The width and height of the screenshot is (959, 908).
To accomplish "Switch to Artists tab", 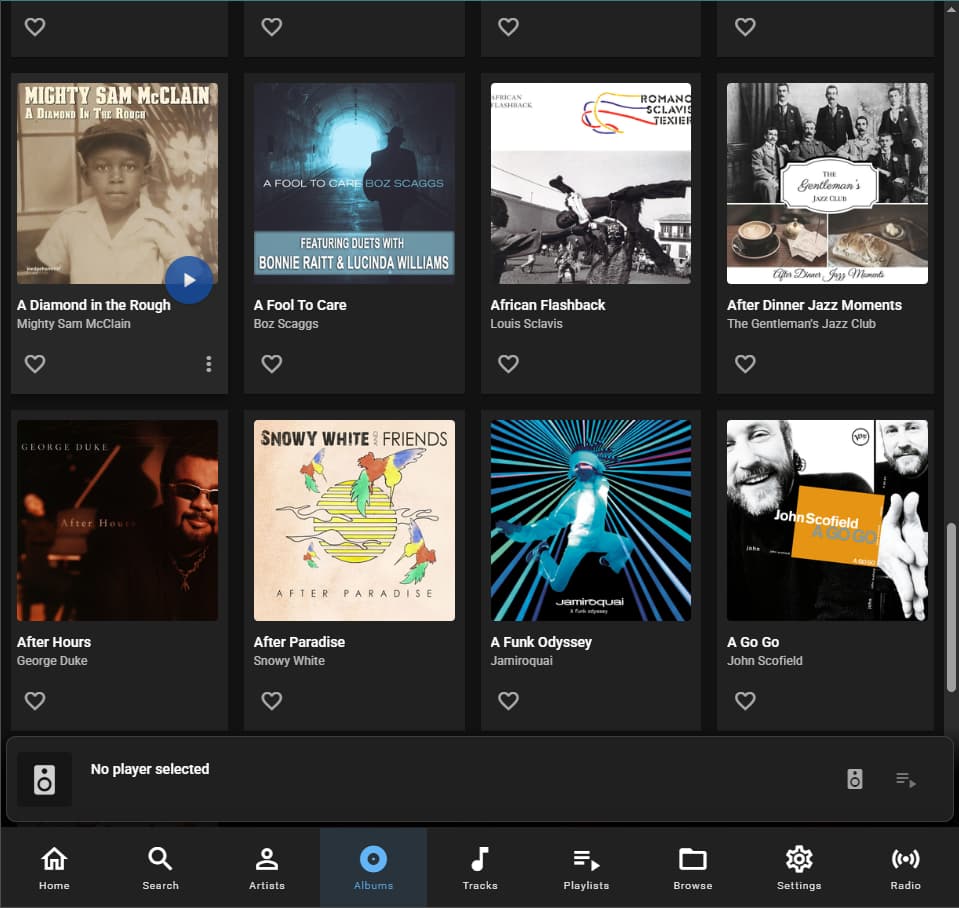I will [x=267, y=868].
